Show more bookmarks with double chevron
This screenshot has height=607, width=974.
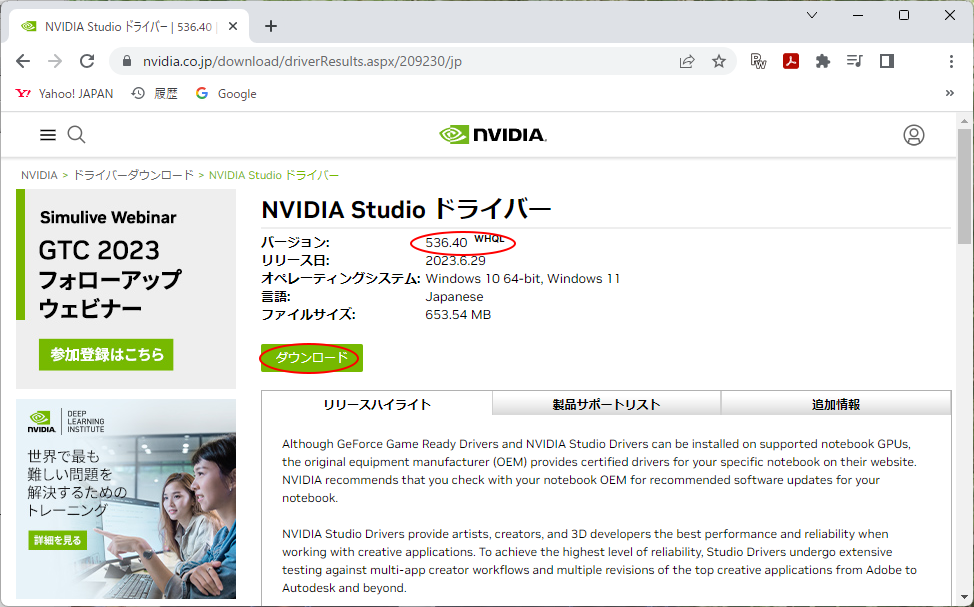click(x=949, y=93)
